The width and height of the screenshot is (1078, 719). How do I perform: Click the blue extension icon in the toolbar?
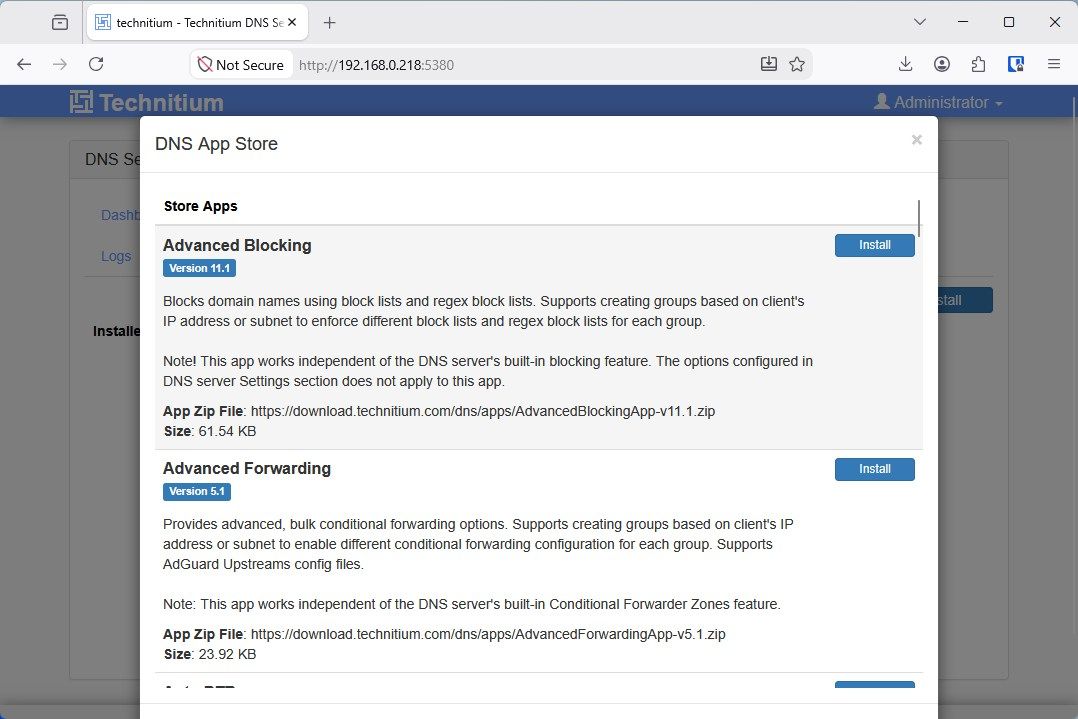(x=1015, y=65)
